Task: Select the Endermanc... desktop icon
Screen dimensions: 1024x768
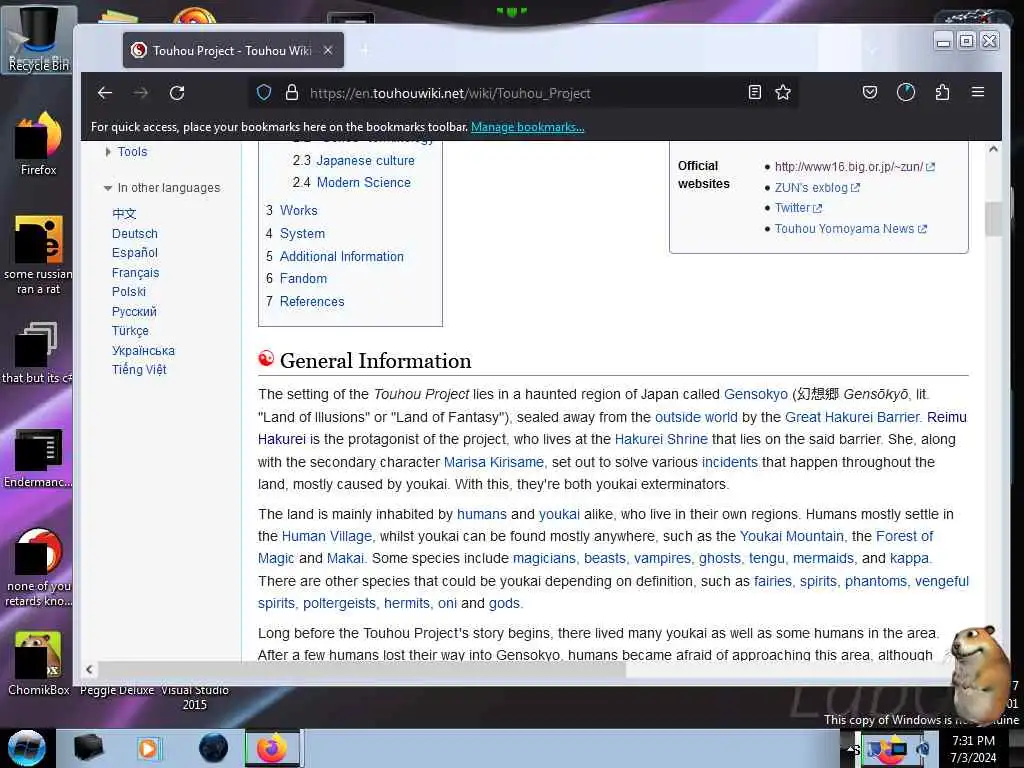Action: coord(39,458)
